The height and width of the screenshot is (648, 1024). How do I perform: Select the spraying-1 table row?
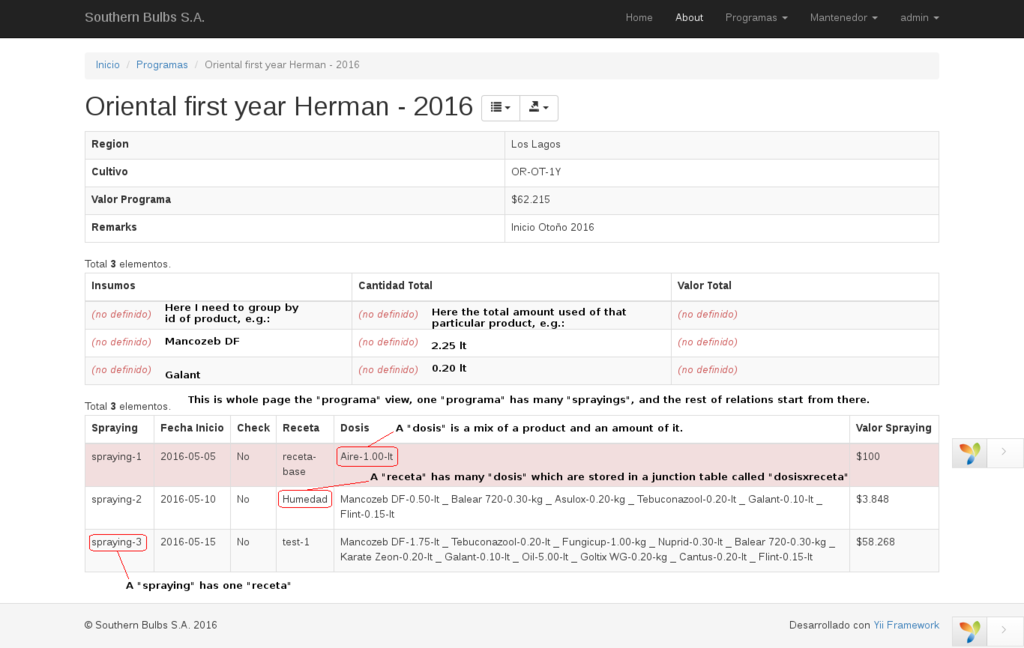point(117,457)
